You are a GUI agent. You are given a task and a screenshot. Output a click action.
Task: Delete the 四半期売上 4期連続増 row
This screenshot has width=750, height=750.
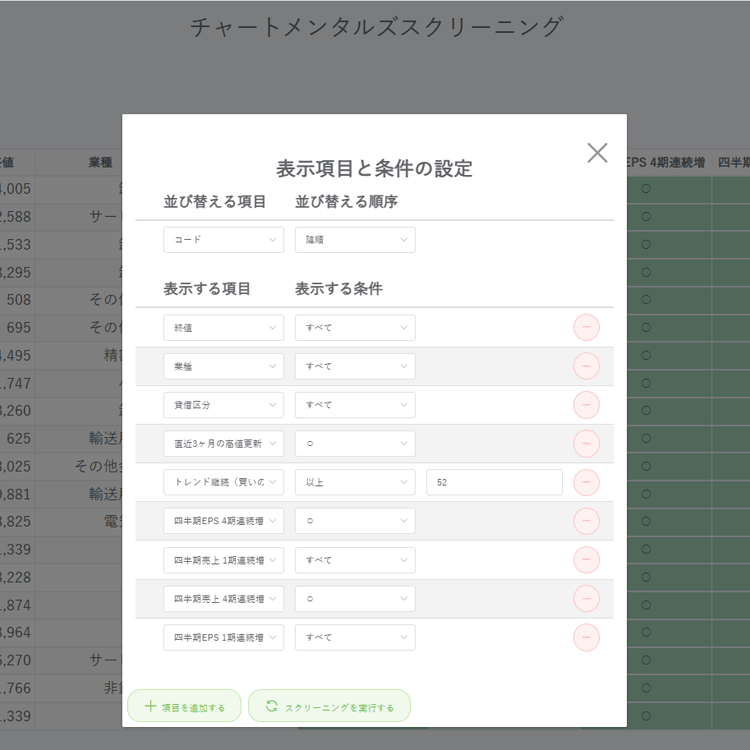(586, 598)
